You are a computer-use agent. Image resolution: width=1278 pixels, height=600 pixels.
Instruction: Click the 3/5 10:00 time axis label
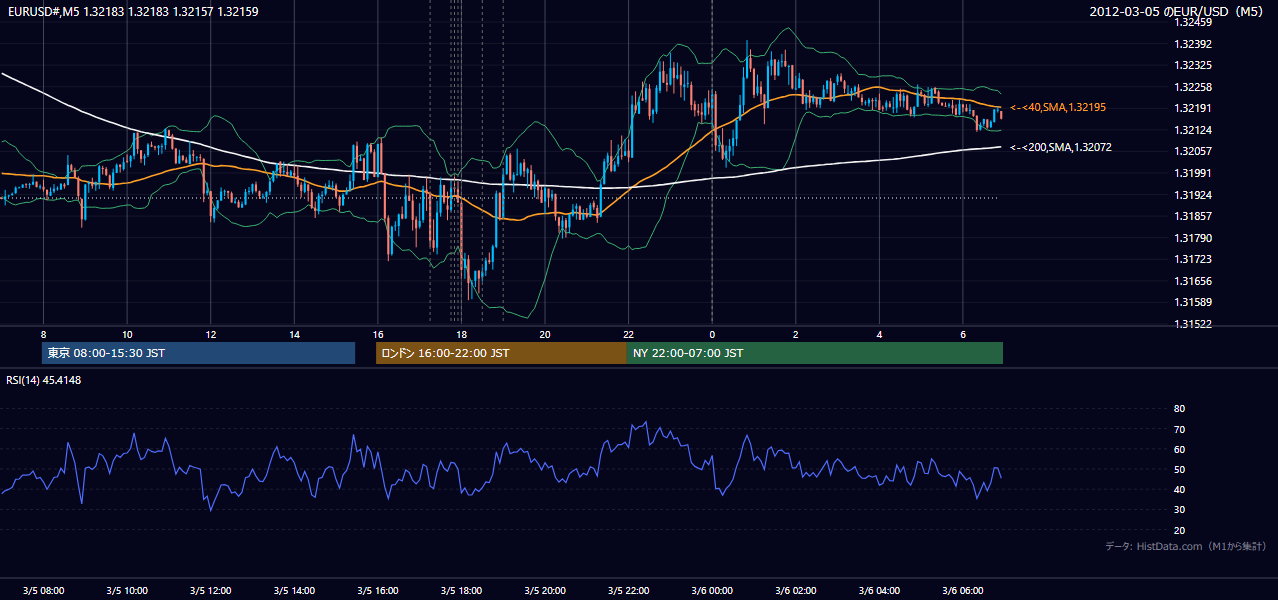pyautogui.click(x=127, y=591)
